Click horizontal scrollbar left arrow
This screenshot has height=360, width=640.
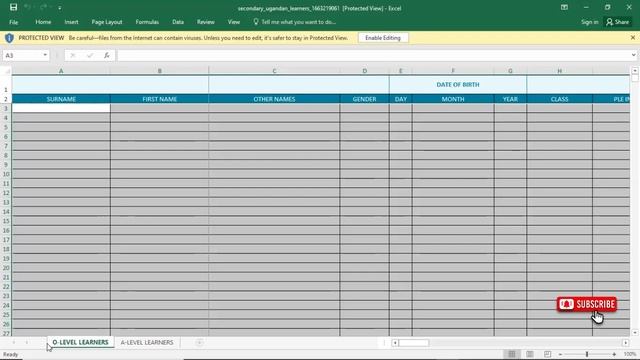click(x=395, y=343)
